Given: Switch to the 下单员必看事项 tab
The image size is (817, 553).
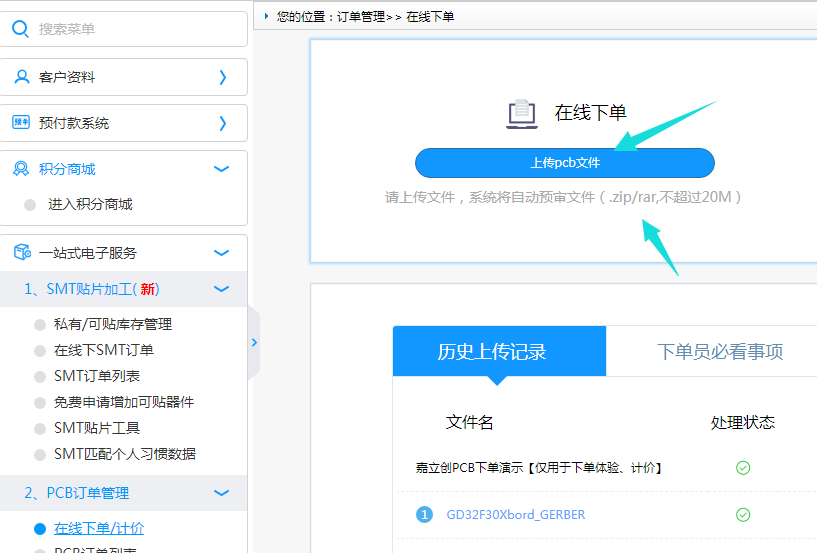Looking at the screenshot, I should tap(719, 351).
